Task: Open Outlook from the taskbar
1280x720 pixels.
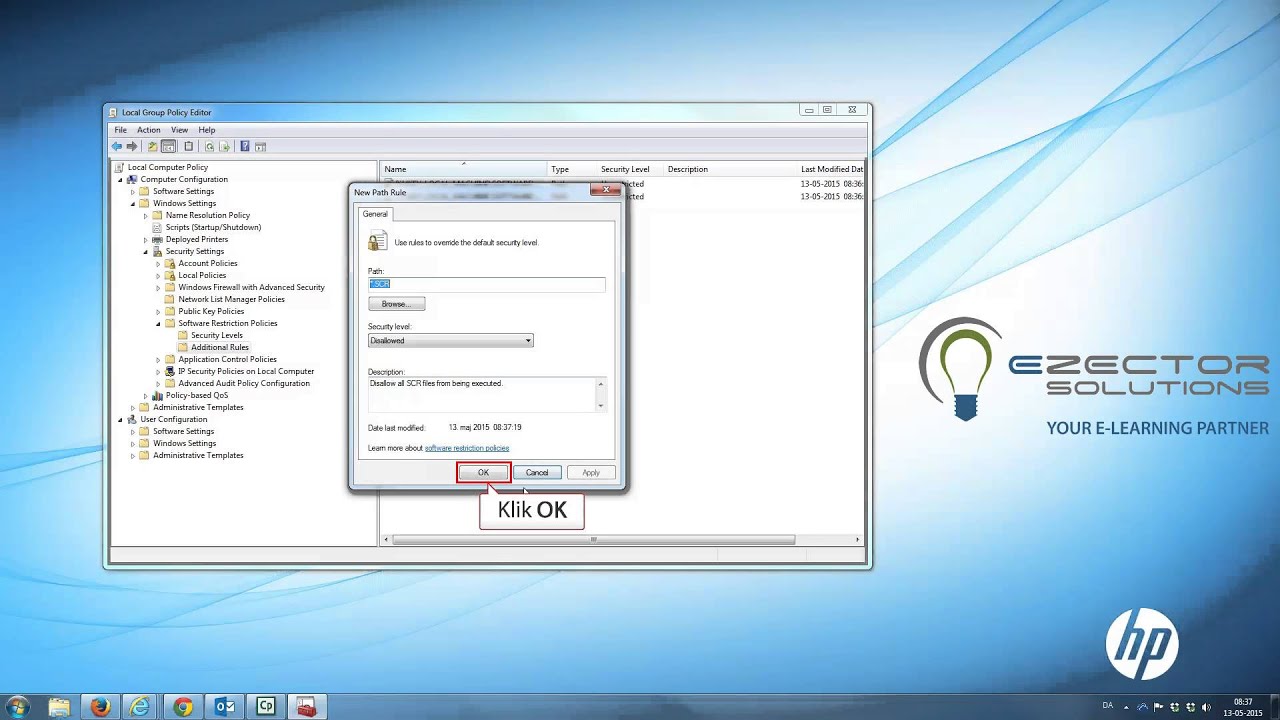Action: pos(224,707)
